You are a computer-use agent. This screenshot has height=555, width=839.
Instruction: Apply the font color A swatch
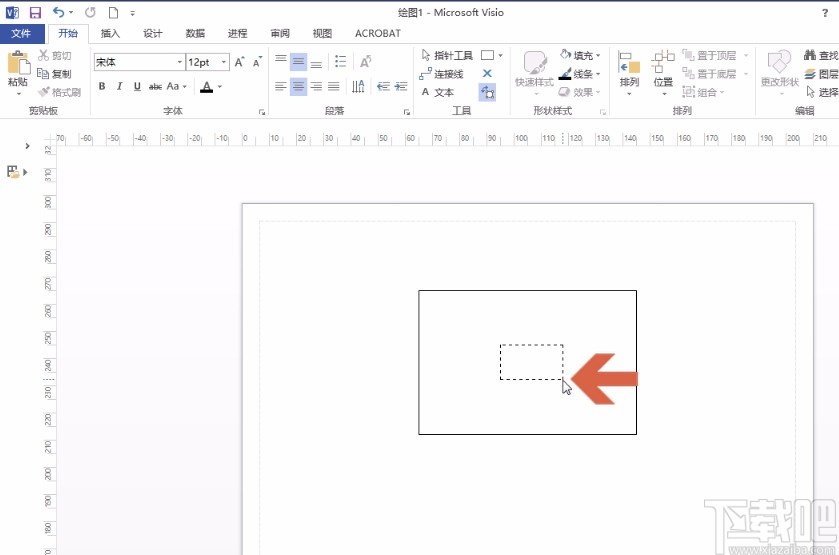(x=207, y=87)
